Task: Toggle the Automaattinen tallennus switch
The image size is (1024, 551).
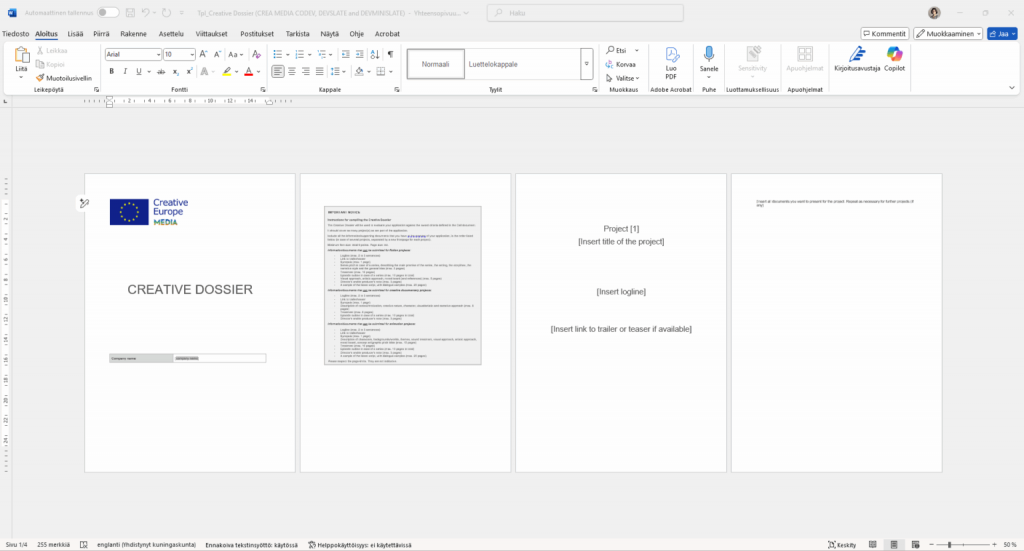Action: [107, 12]
